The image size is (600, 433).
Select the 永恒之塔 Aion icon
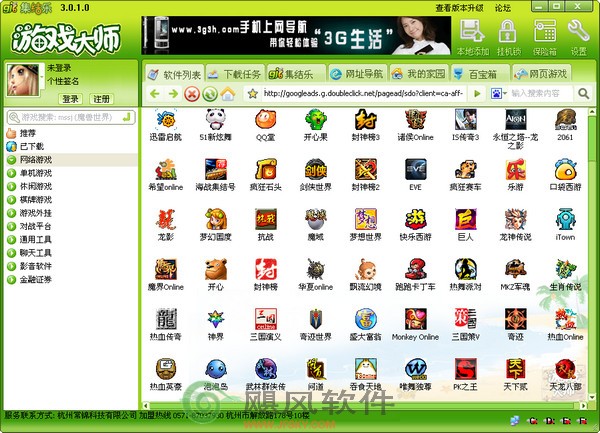(515, 119)
